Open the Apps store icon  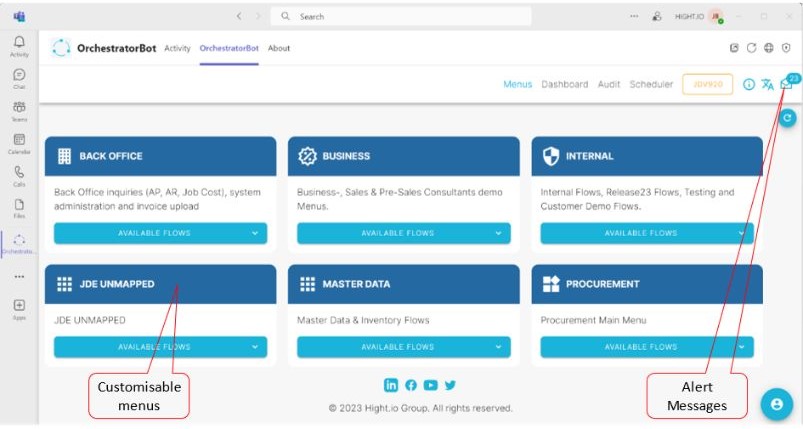point(19,309)
